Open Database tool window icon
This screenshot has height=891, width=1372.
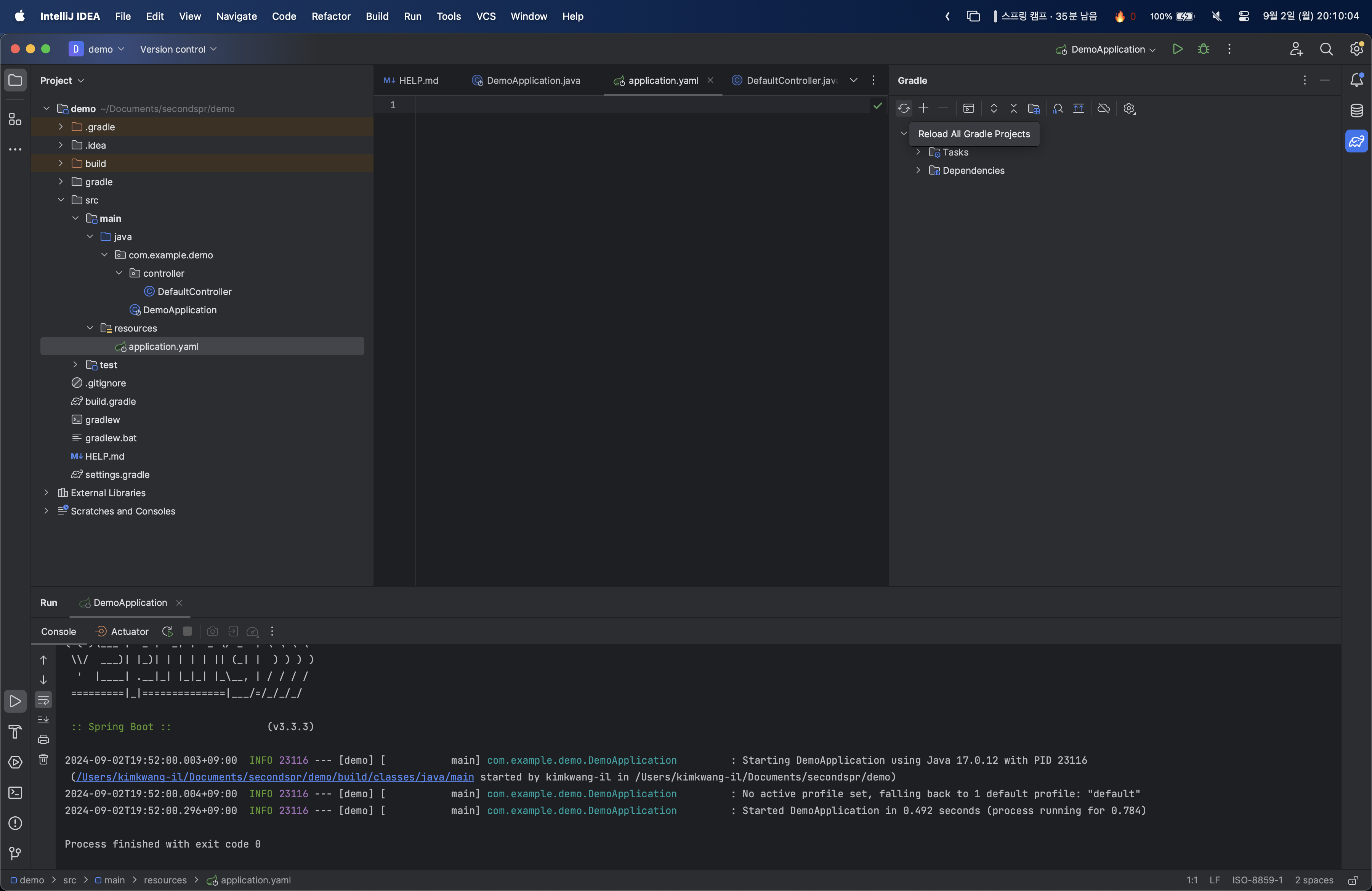(1356, 110)
